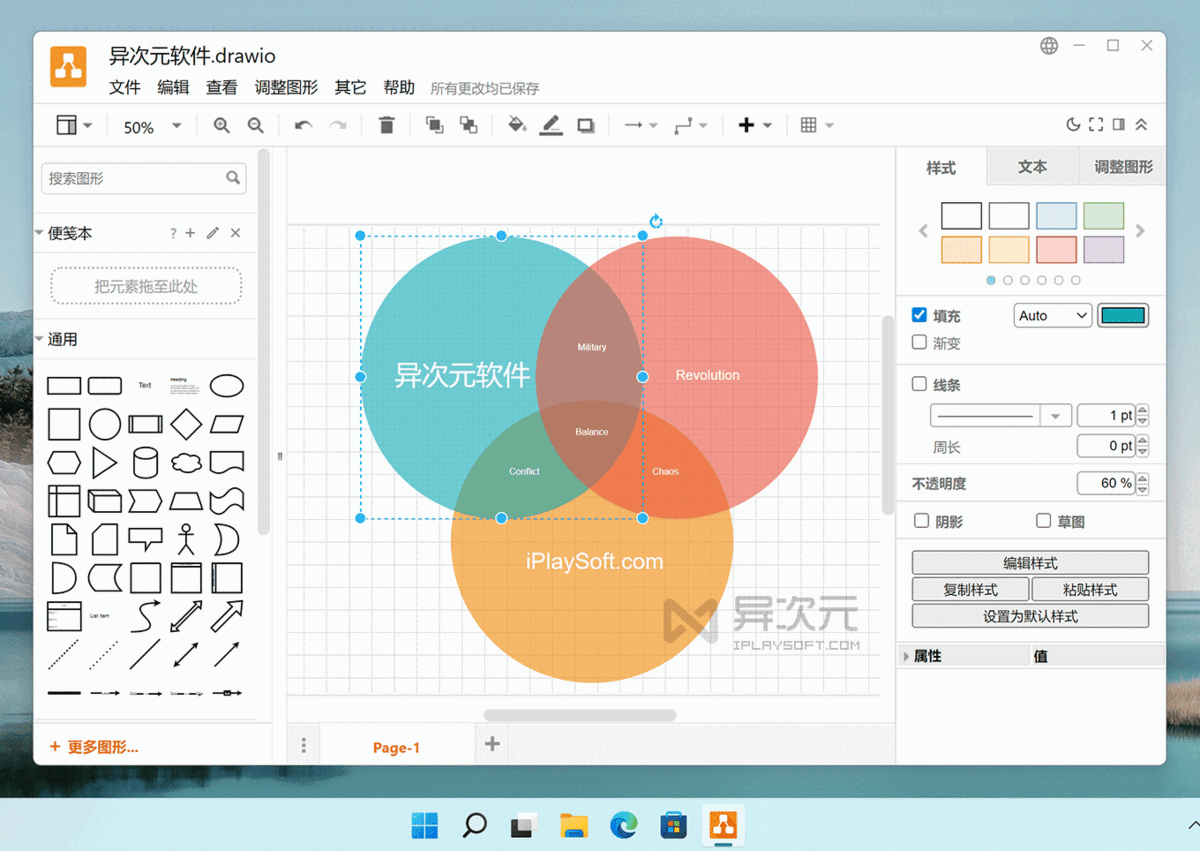Collapse the 便笺本 scratchpad section
The height and width of the screenshot is (851, 1200).
coord(40,233)
